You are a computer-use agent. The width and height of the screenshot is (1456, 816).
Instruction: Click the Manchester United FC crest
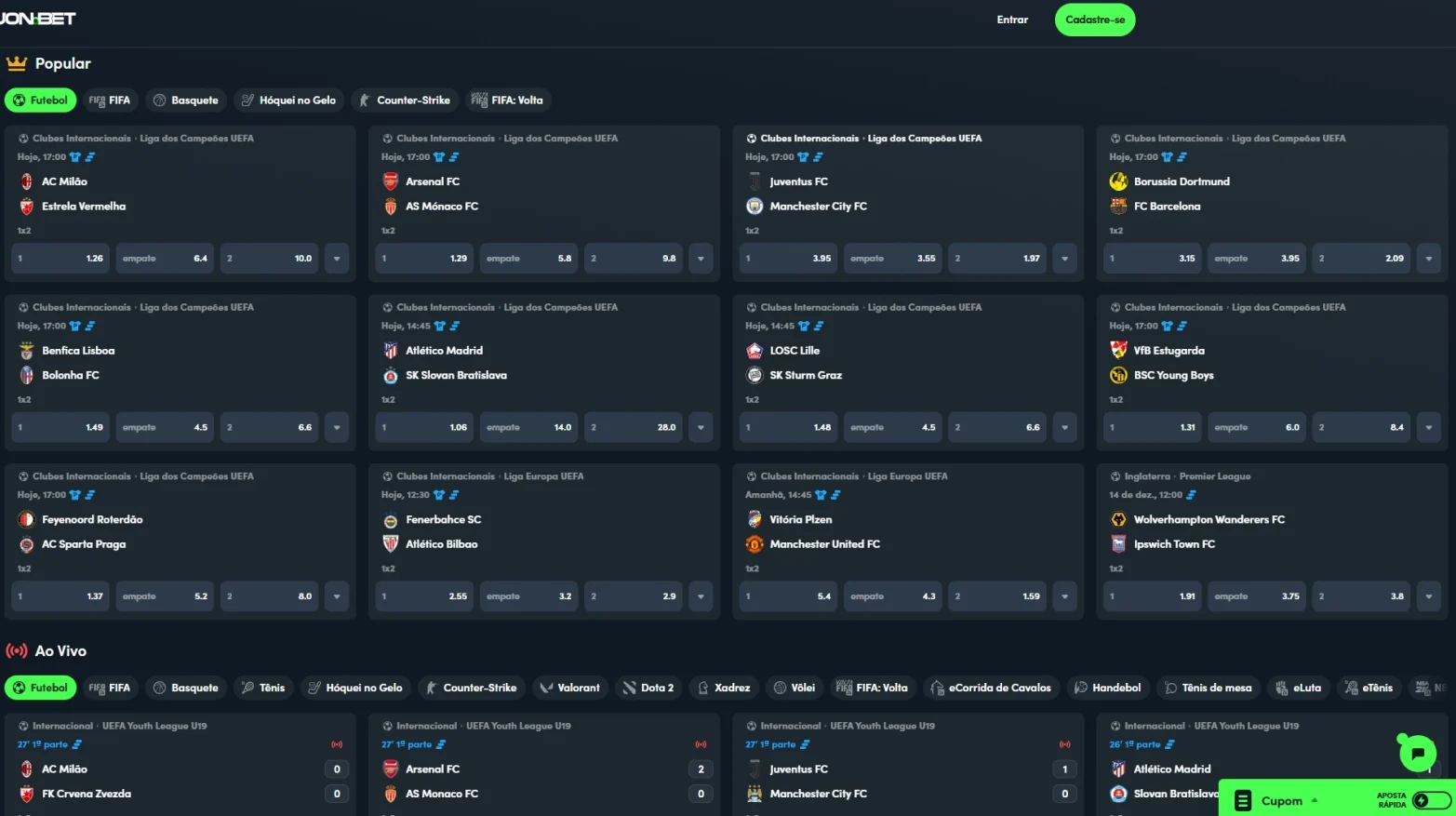point(755,544)
